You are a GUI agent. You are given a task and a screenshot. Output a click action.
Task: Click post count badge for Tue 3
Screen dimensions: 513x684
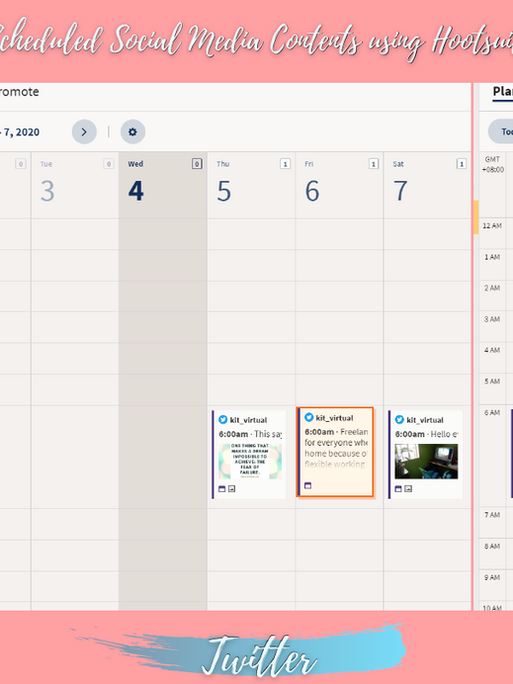[x=109, y=164]
